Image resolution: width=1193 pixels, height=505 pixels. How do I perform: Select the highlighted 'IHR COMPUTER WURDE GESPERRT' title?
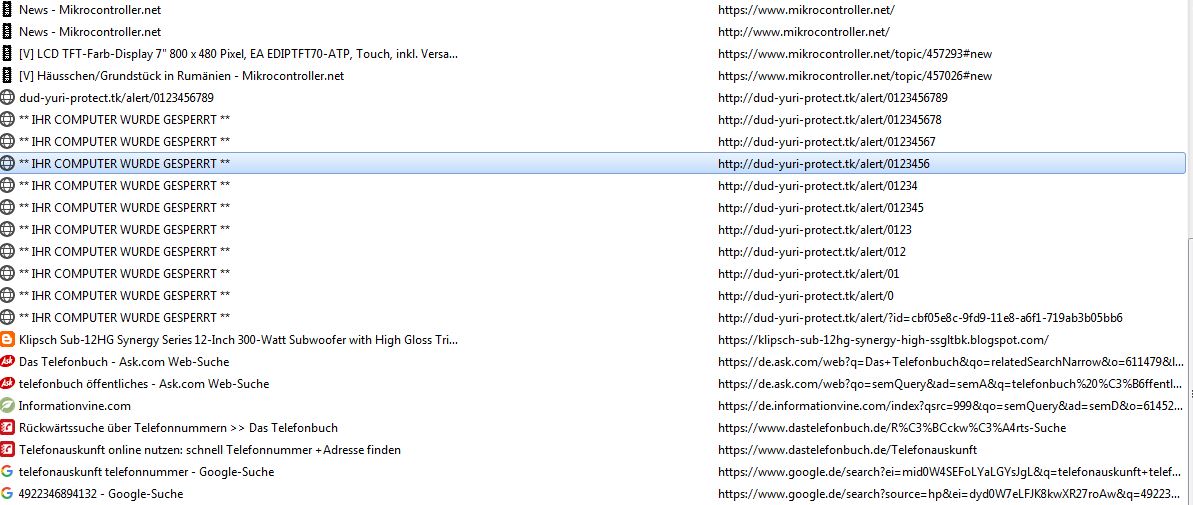(125, 164)
